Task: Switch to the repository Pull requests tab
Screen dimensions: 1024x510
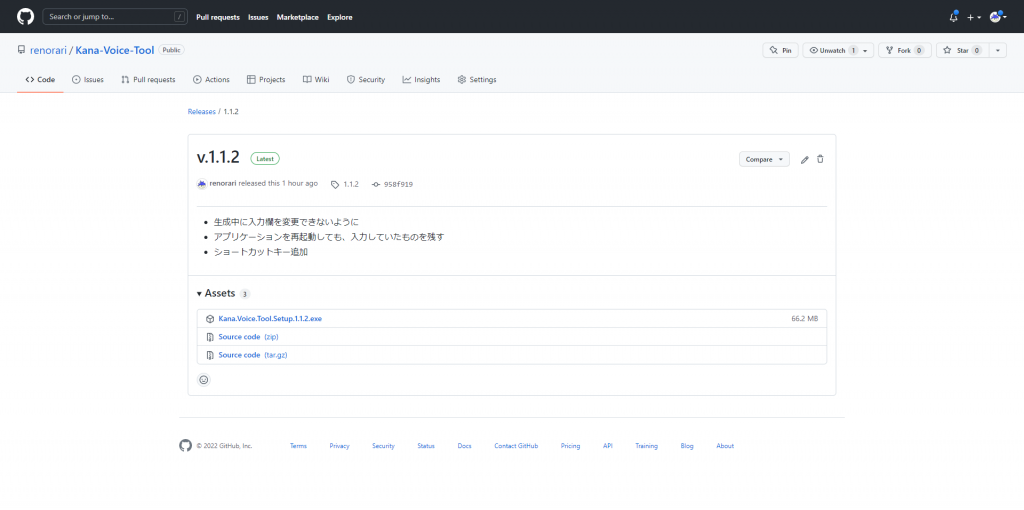Action: click(x=148, y=80)
